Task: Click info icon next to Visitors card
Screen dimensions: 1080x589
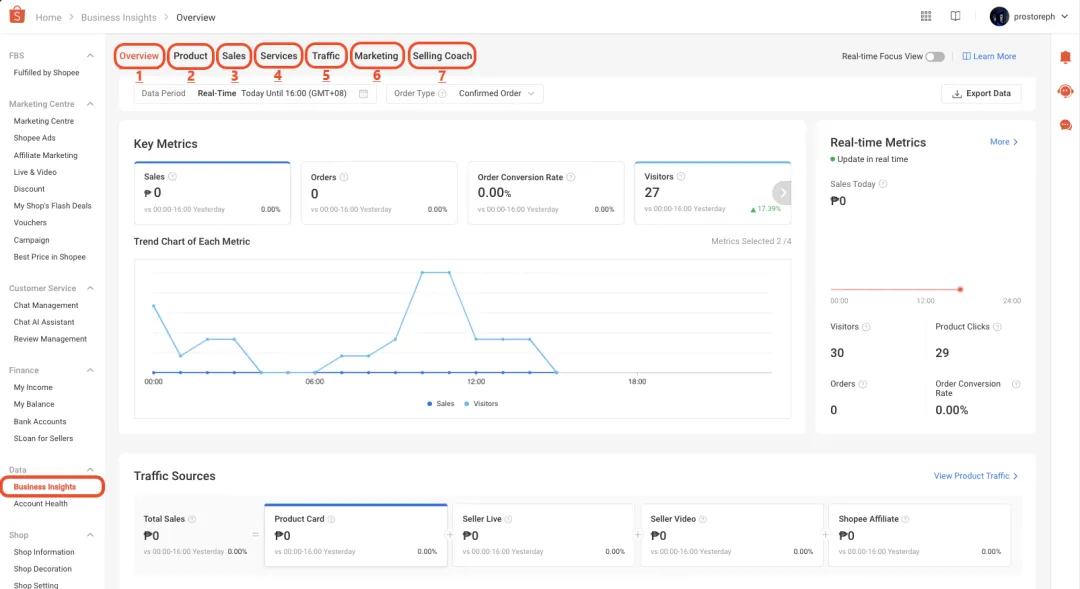Action: point(681,177)
